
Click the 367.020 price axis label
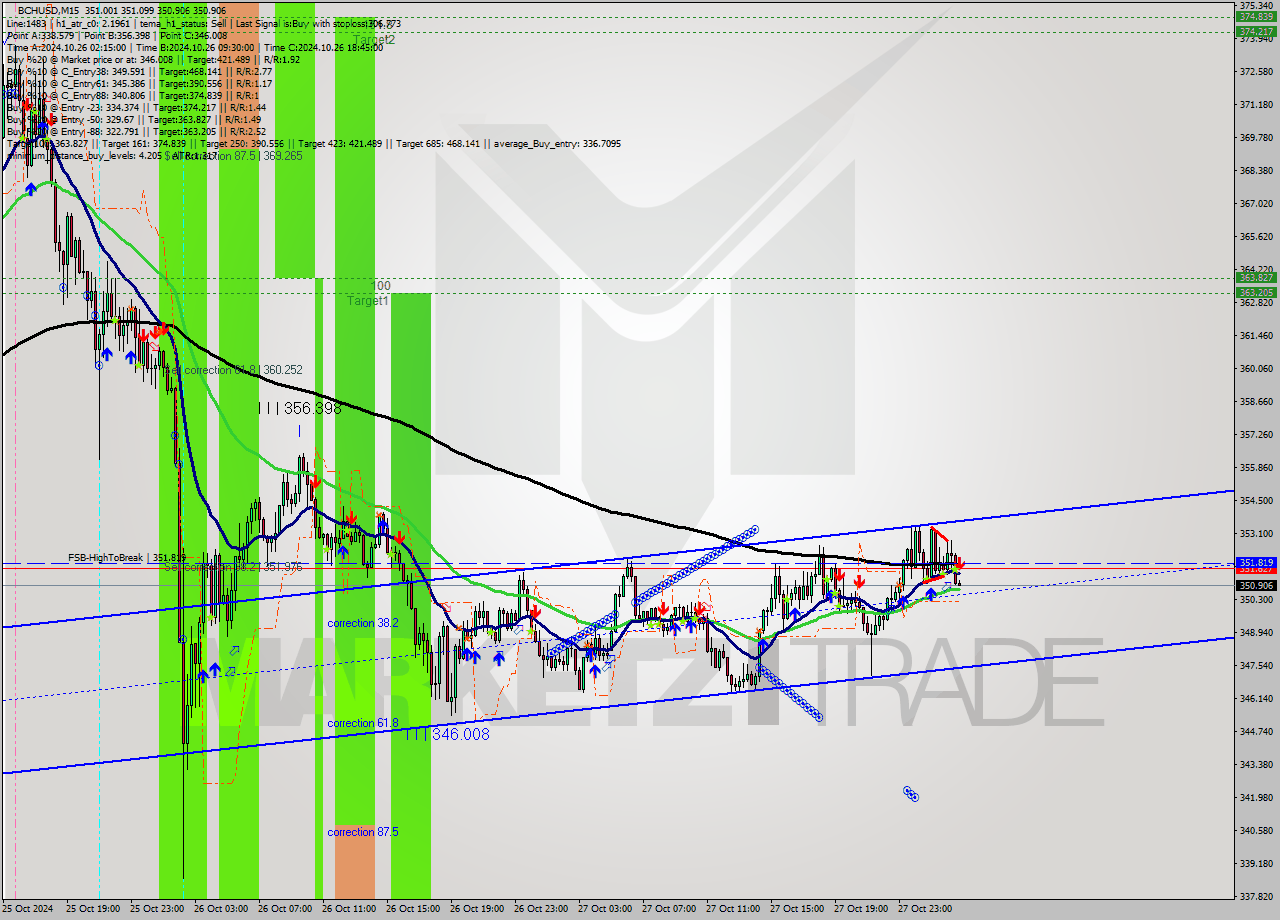tap(1256, 203)
